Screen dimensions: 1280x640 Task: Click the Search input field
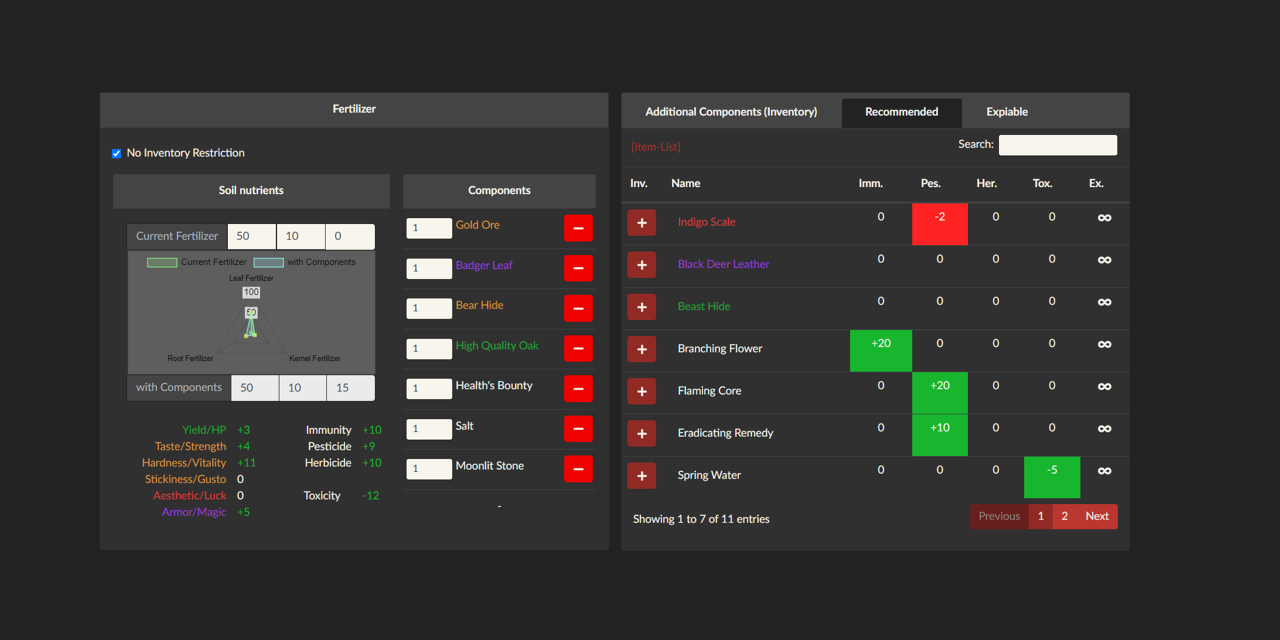pyautogui.click(x=1058, y=145)
